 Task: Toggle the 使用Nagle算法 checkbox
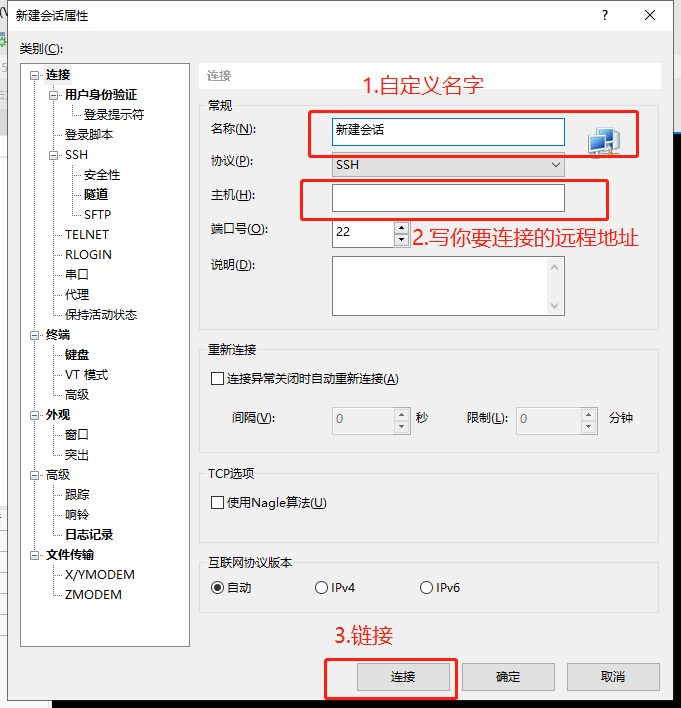click(x=217, y=503)
